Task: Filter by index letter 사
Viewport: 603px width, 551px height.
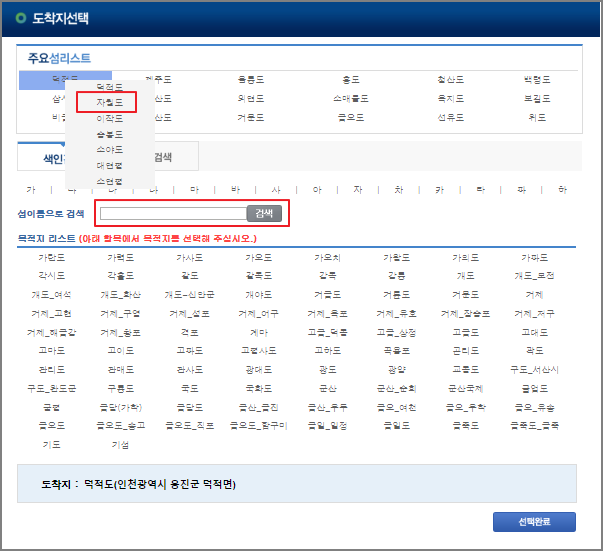Action: click(276, 190)
